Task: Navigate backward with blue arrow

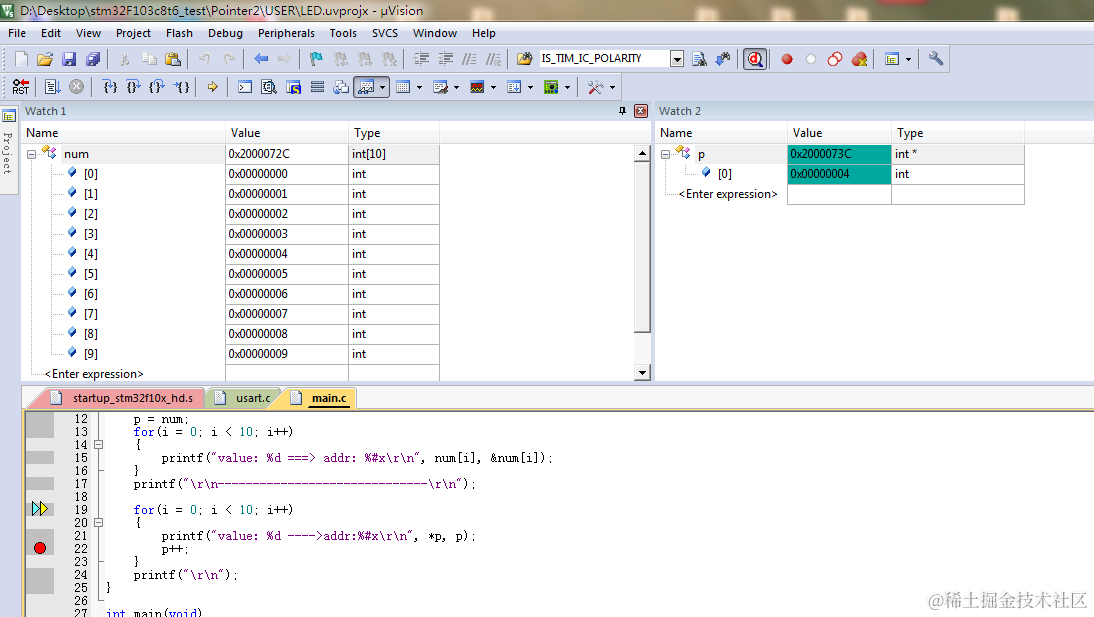Action: (x=261, y=59)
